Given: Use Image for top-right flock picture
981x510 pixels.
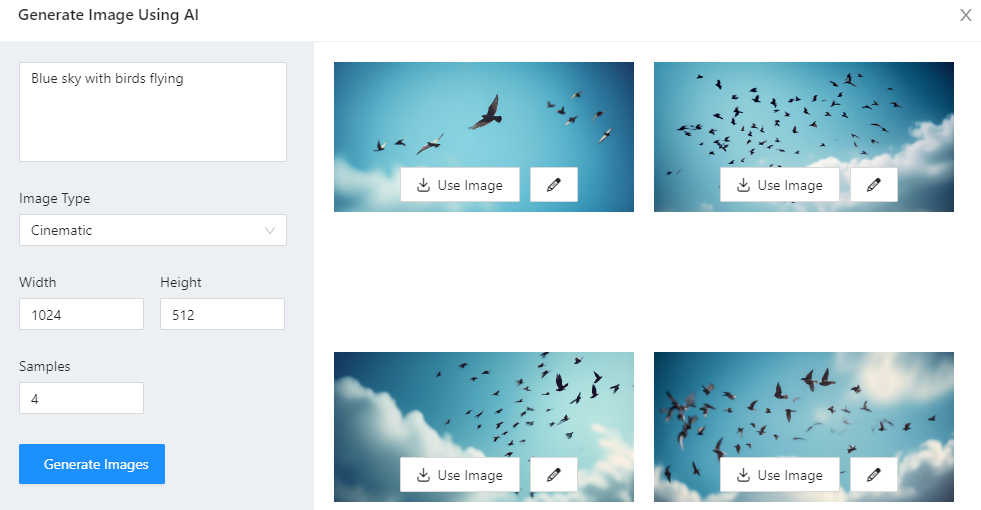Looking at the screenshot, I should point(780,185).
